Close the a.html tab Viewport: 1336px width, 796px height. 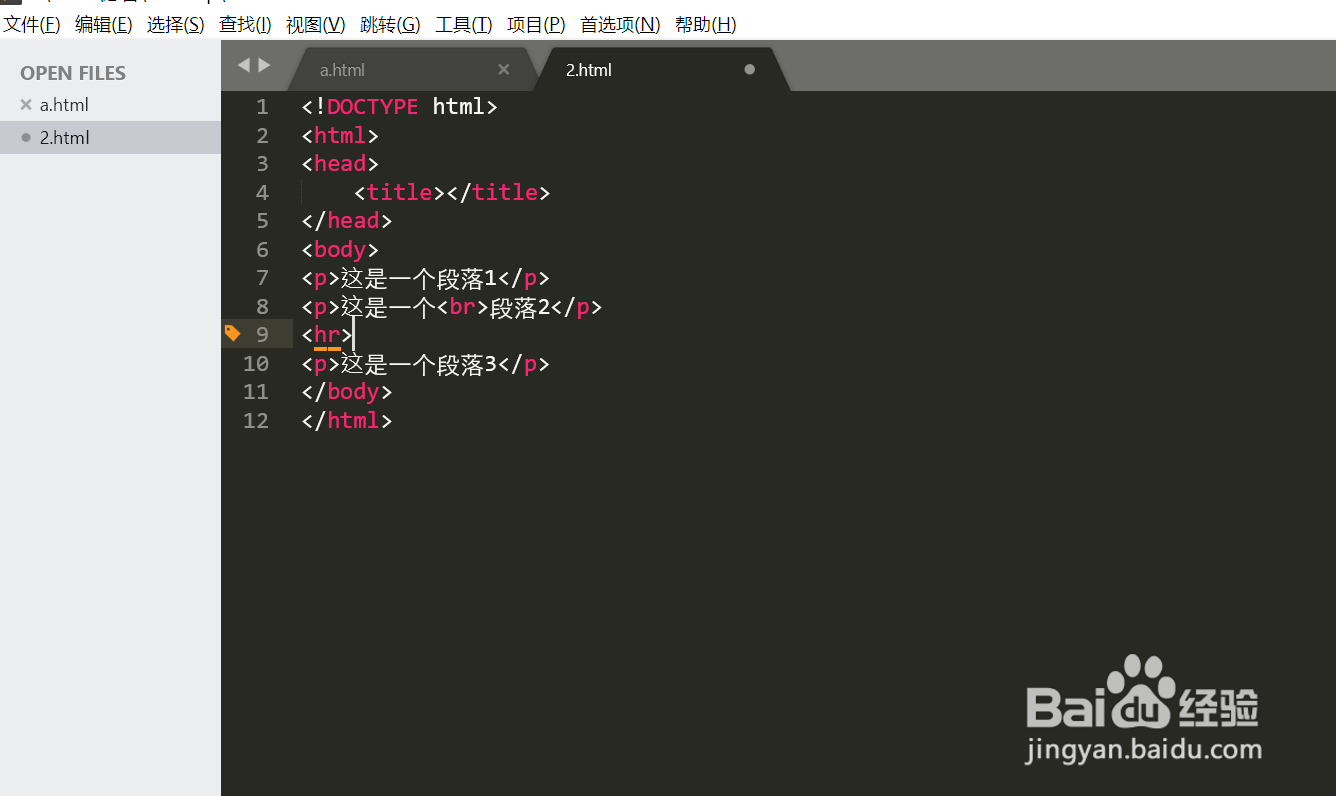(504, 69)
